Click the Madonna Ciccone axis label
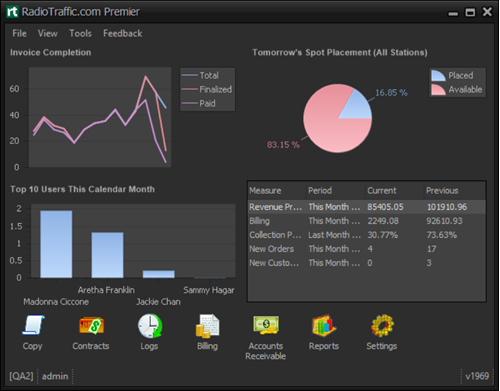The height and width of the screenshot is (391, 500). [x=56, y=302]
